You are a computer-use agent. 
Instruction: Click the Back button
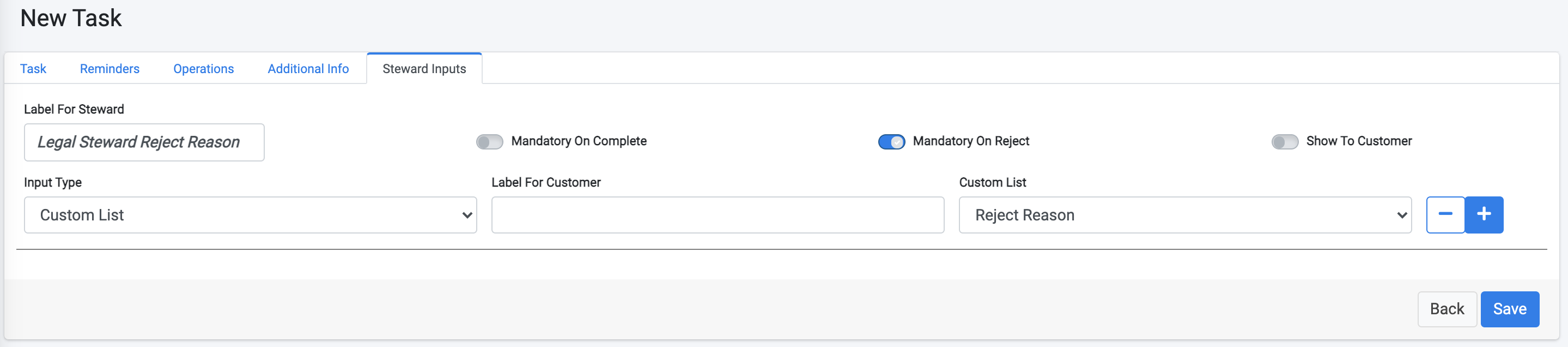1447,309
